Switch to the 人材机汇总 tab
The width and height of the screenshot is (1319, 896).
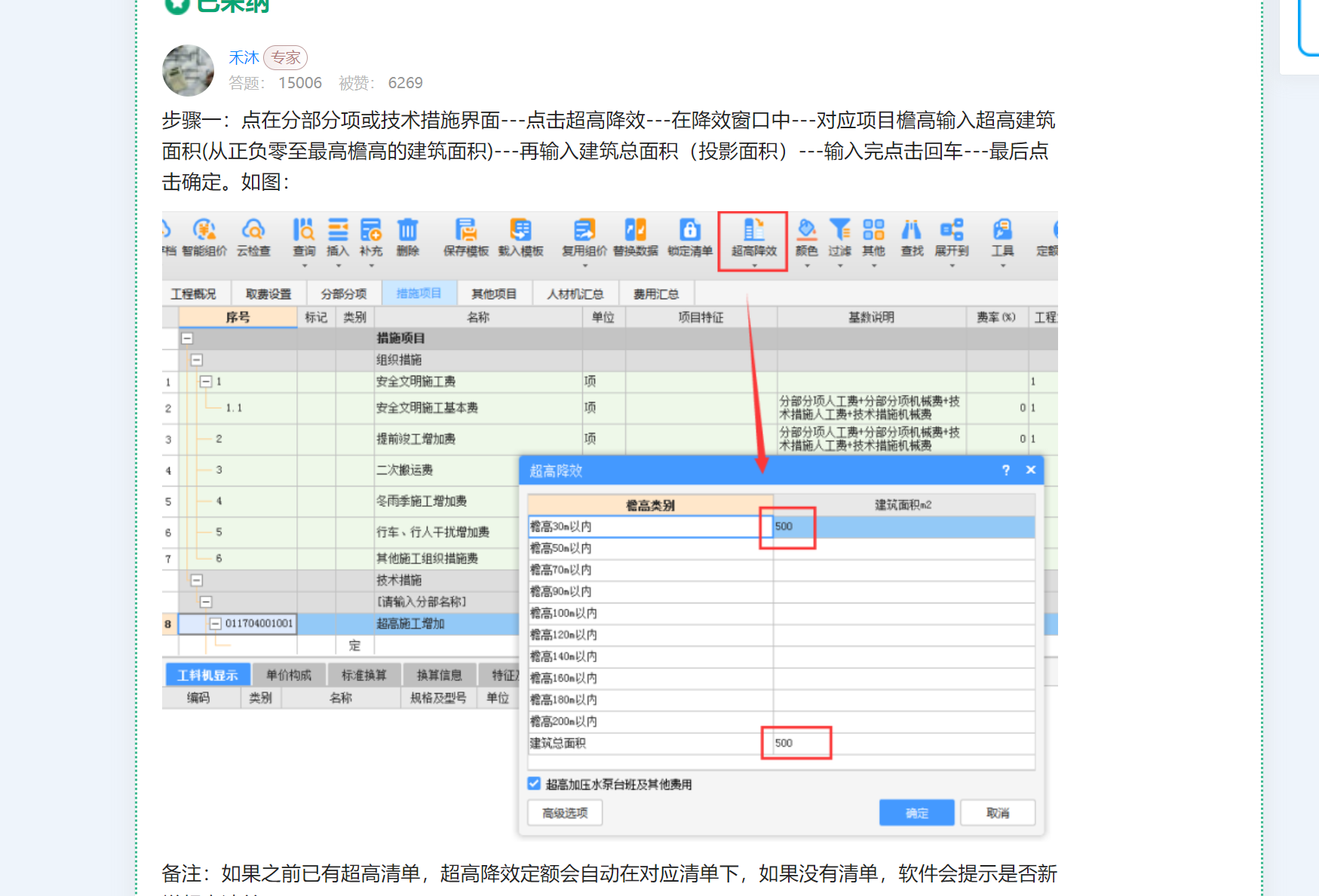click(x=575, y=293)
